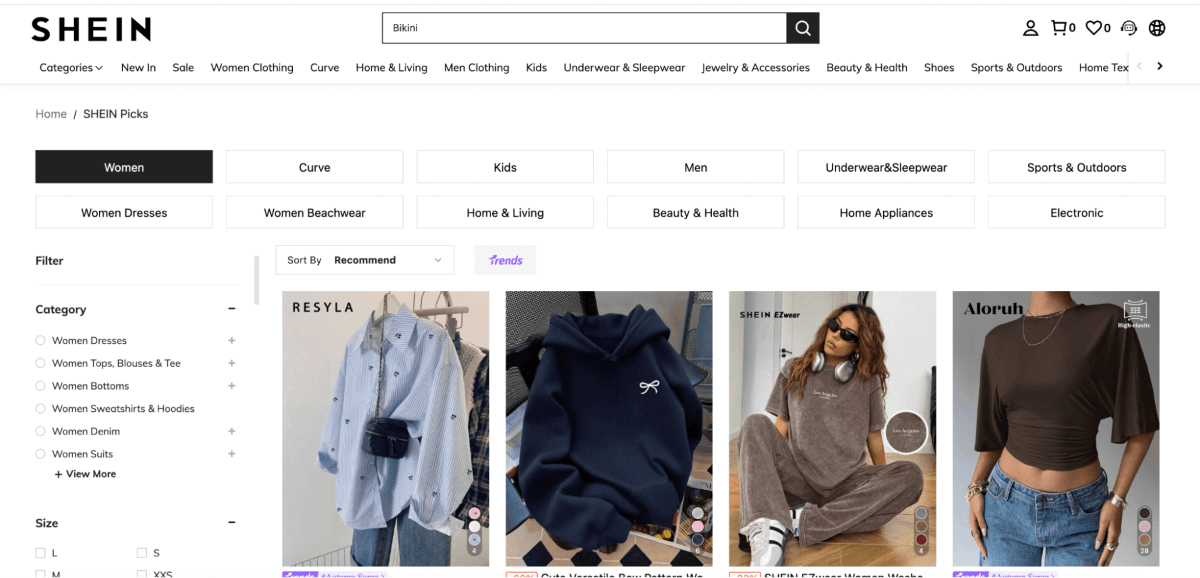Screen dimensions: 1200x578
Task: Collapse the Category filter section
Action: click(231, 310)
